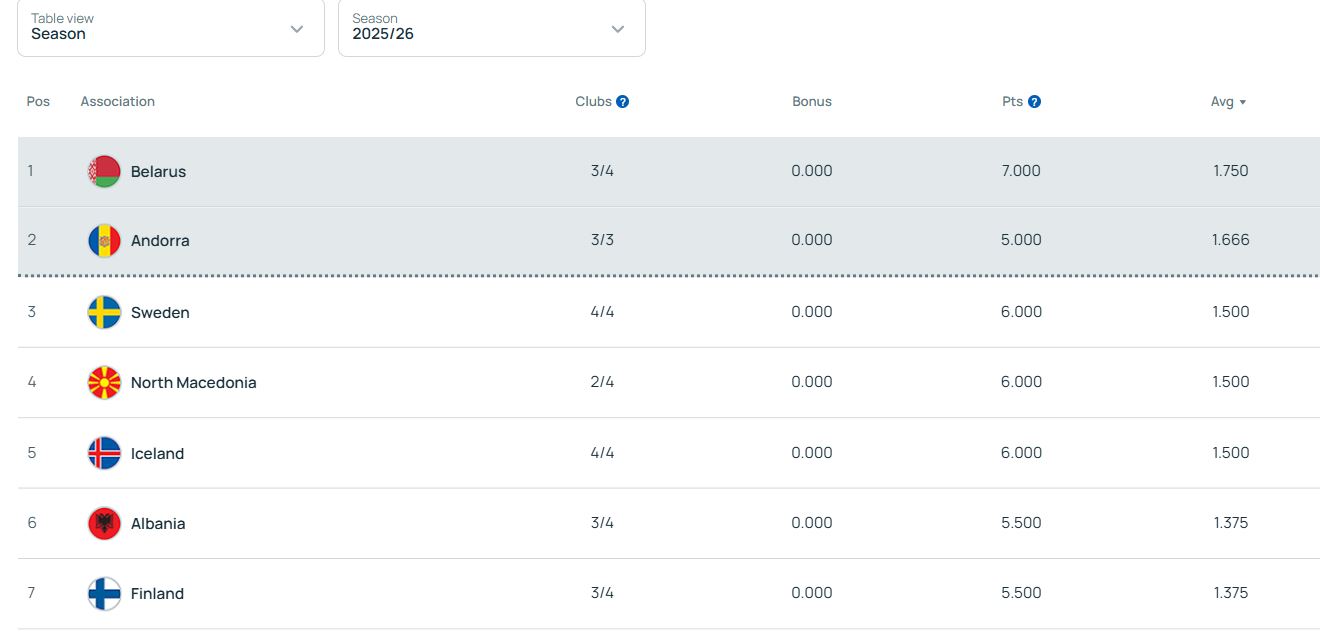Viewport: 1320px width, 636px height.
Task: Select the Sweden association name
Action: (160, 313)
